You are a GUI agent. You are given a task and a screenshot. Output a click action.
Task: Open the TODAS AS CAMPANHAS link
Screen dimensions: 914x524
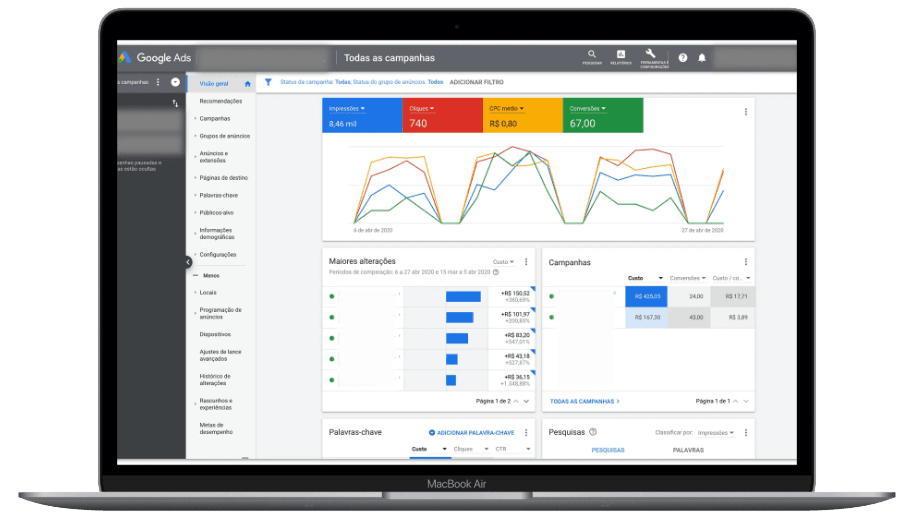[x=585, y=401]
